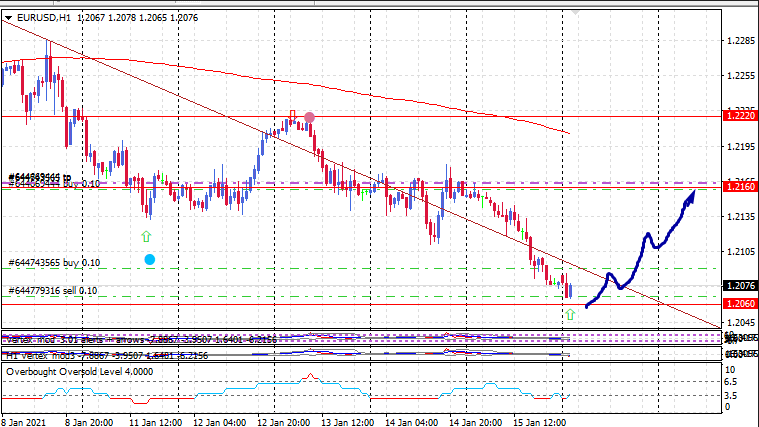
Task: Click the 13 Jan 12:00 time label
Action: point(348,422)
